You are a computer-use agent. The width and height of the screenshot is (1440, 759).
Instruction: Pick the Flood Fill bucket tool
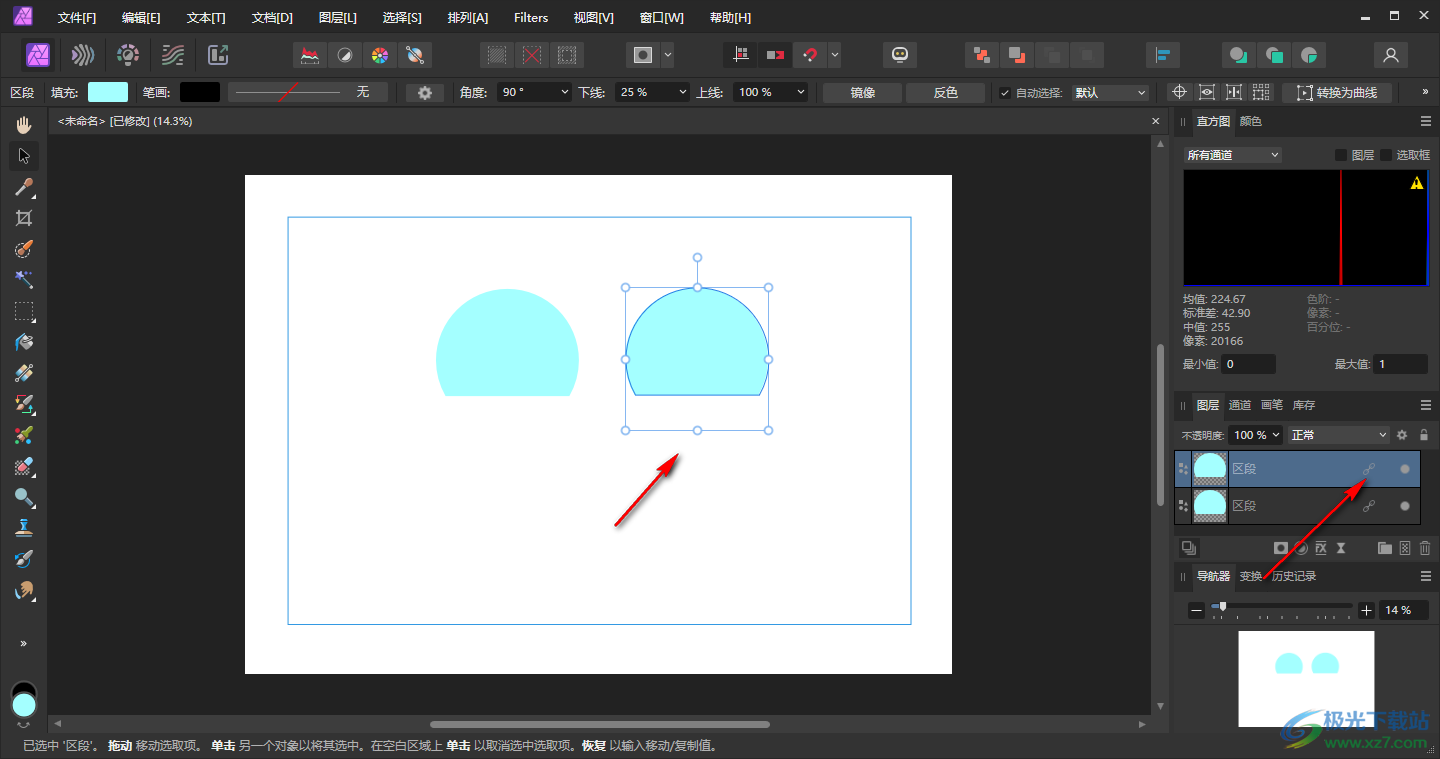point(24,342)
